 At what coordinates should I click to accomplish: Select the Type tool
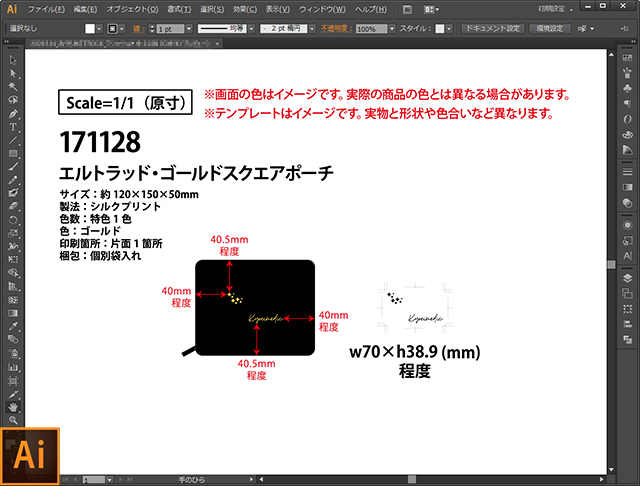click(x=13, y=127)
